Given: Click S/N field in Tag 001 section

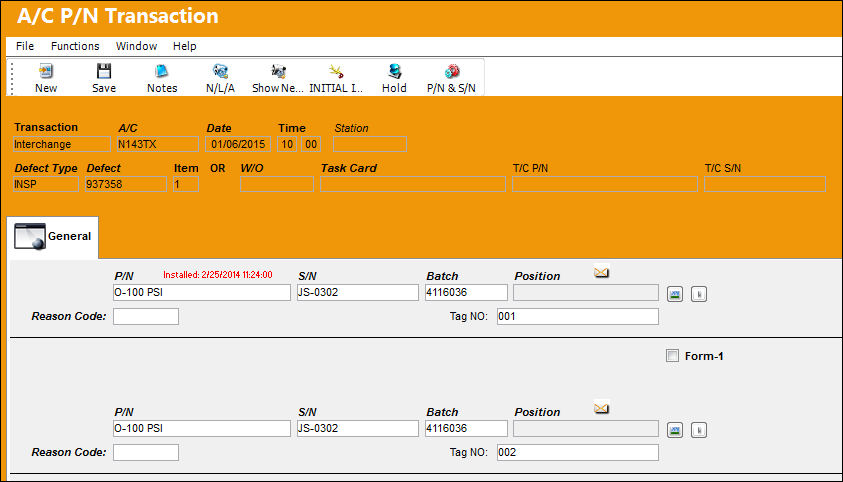Looking at the screenshot, I should (358, 292).
